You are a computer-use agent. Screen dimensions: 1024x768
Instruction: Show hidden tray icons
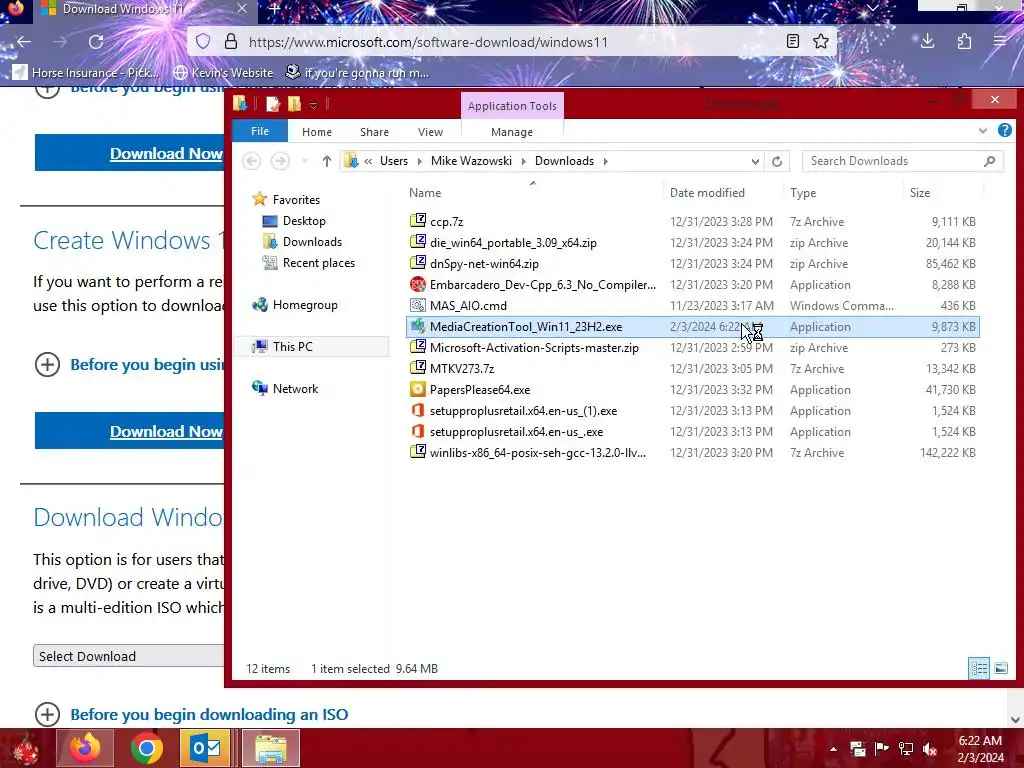tap(833, 748)
